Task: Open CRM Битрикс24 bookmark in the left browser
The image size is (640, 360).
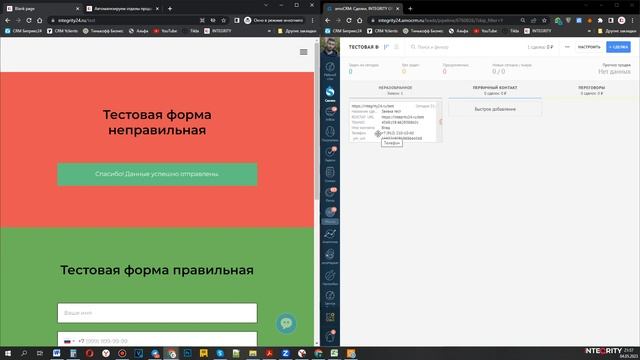Action: click(x=23, y=31)
